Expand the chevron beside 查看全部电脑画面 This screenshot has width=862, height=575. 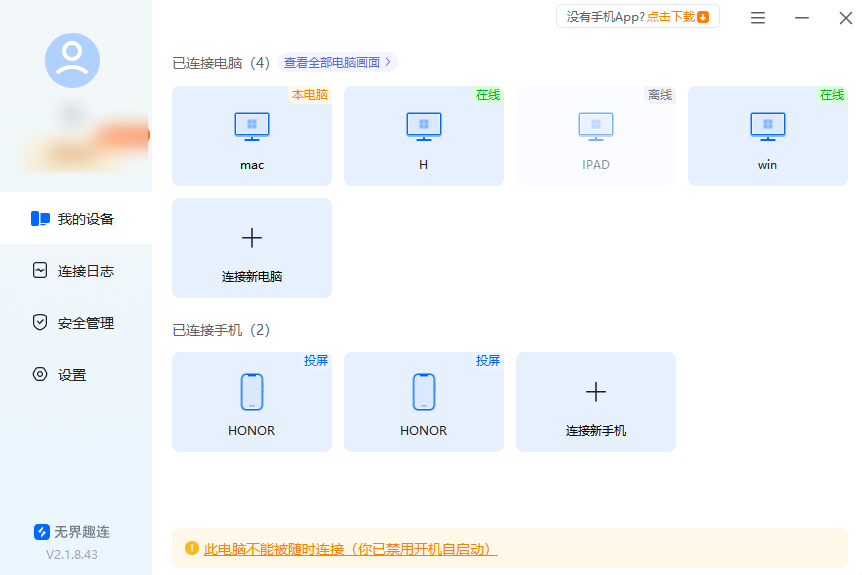pos(388,62)
